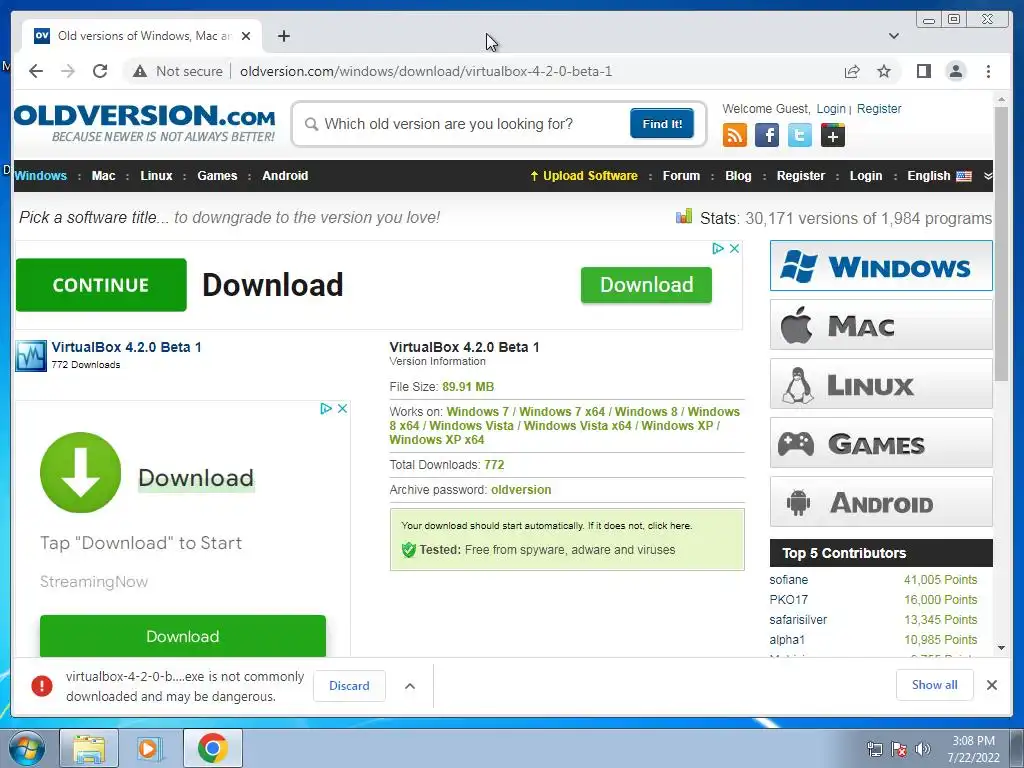Open Windows Explorer from the taskbar
This screenshot has width=1024, height=768.
[x=89, y=748]
